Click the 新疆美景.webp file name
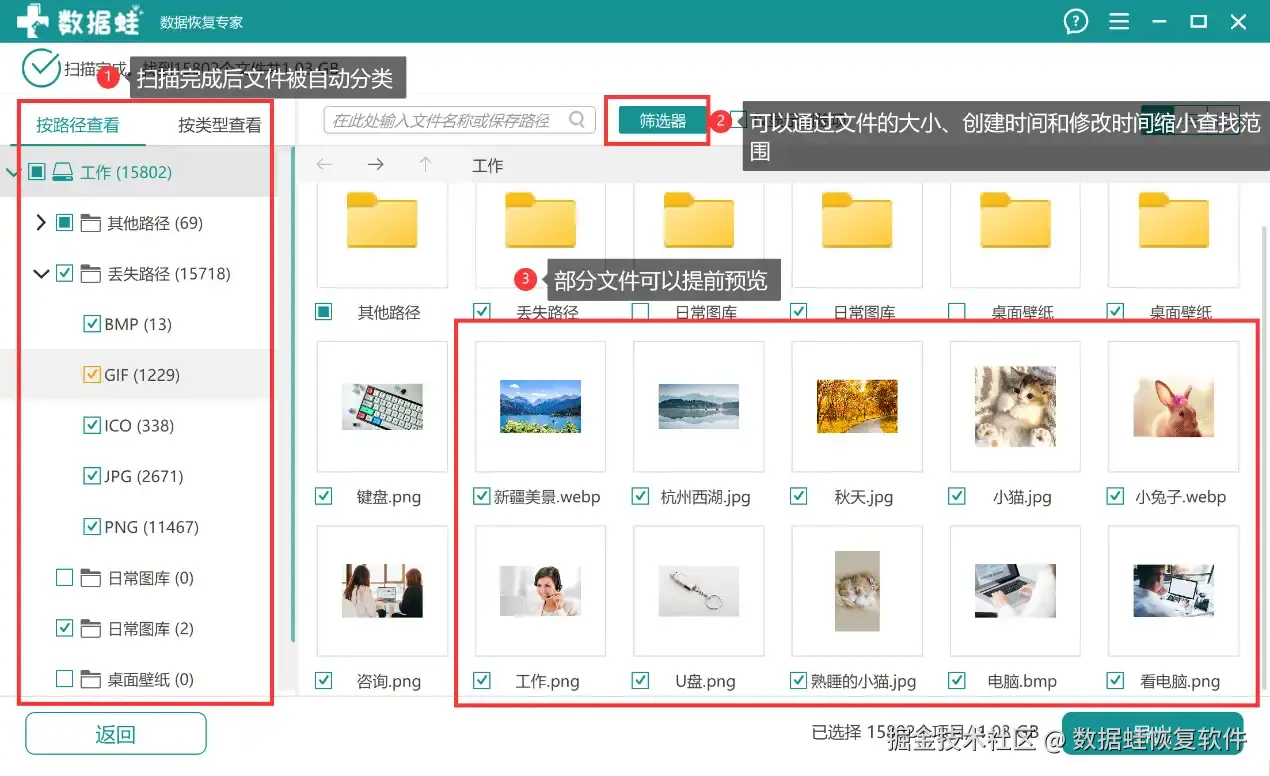Viewport: 1270px width, 776px height. [x=547, y=497]
